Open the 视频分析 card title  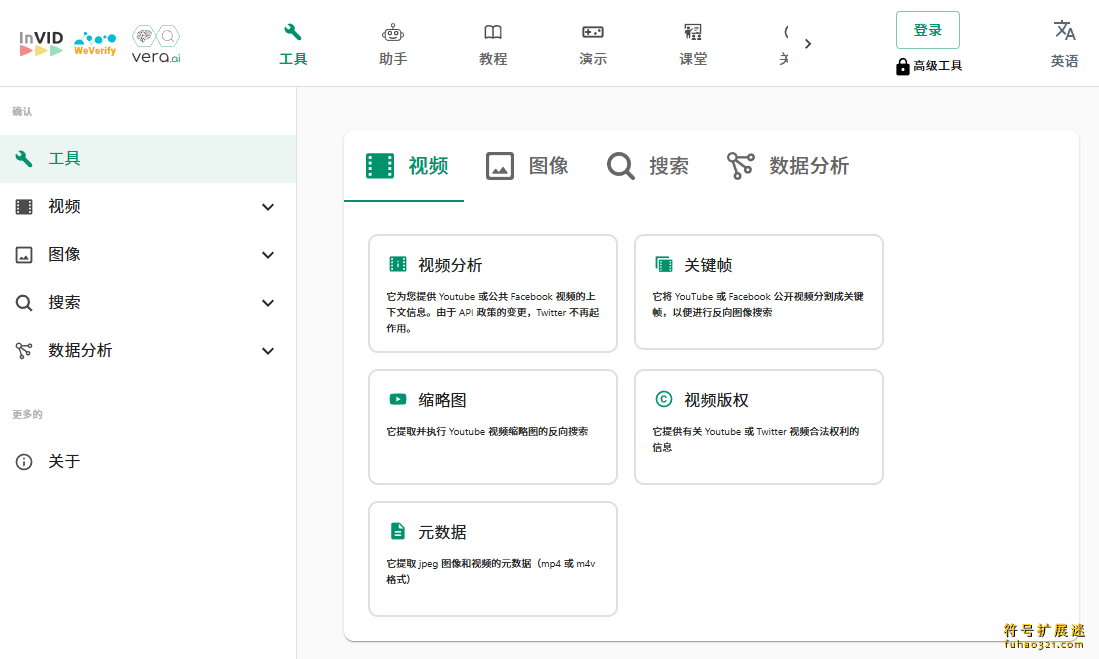click(x=450, y=265)
